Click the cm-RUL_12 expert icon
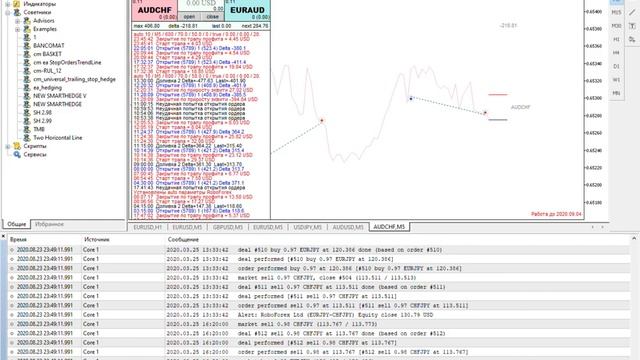640x360 pixels. [x=27, y=71]
